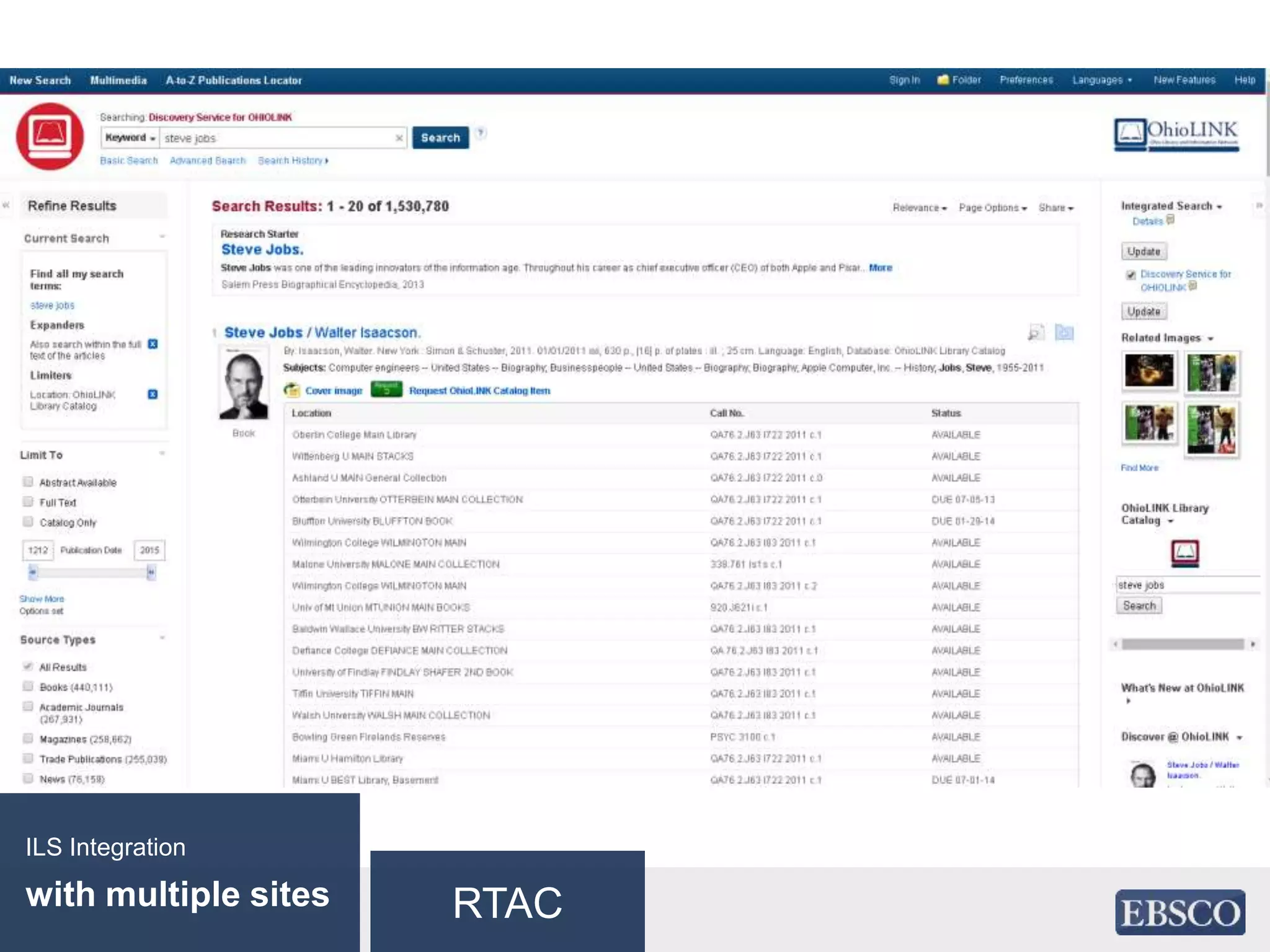Enable the Abstract Available checkbox
This screenshot has height=952, width=1270.
[28, 482]
